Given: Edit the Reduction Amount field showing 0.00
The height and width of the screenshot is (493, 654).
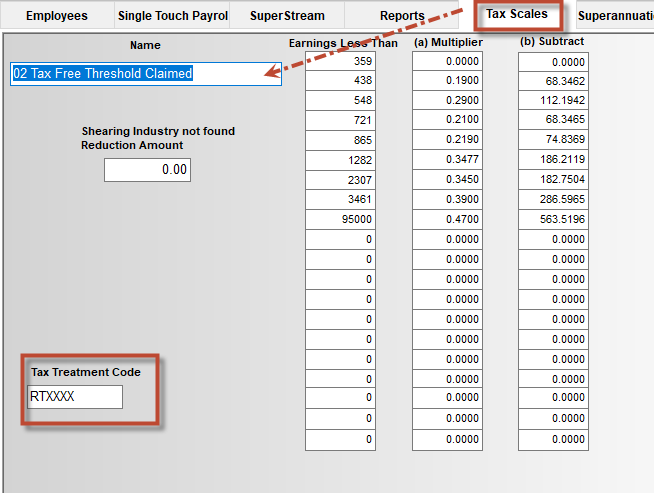Looking at the screenshot, I should pos(147,170).
